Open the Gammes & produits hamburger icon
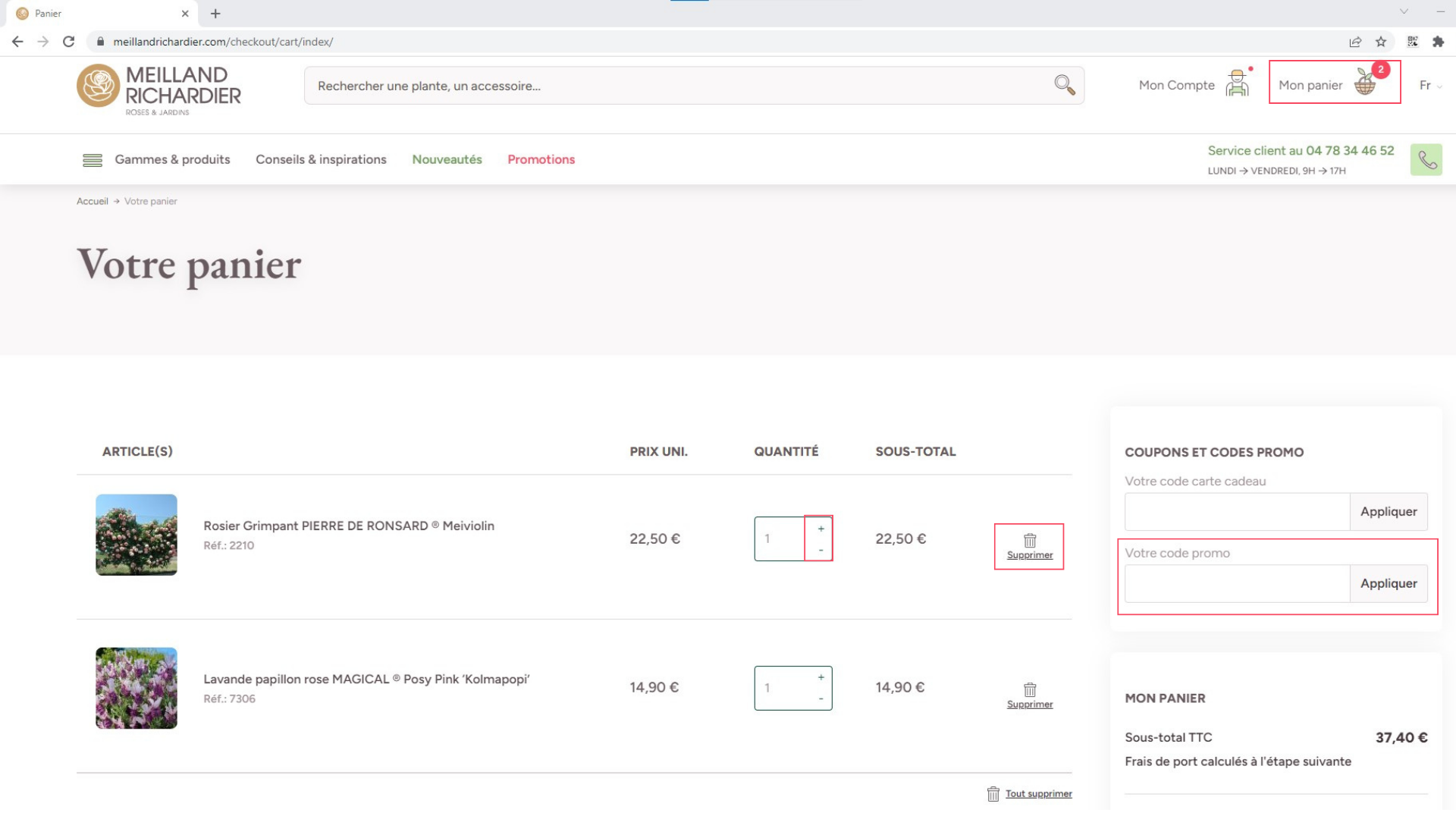The width and height of the screenshot is (1456, 819). (93, 160)
